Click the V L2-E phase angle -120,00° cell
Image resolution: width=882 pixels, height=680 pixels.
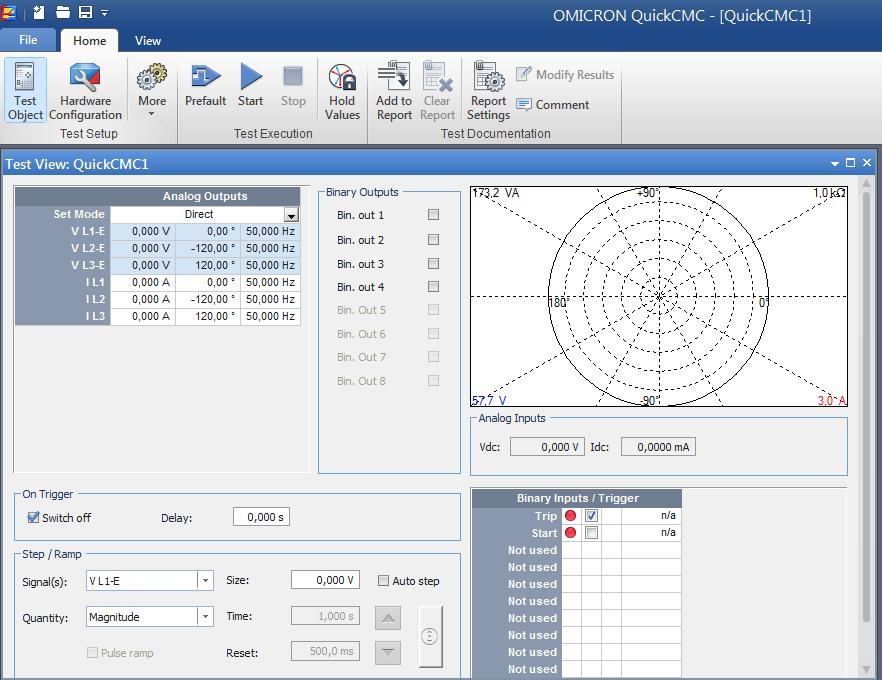coord(208,248)
